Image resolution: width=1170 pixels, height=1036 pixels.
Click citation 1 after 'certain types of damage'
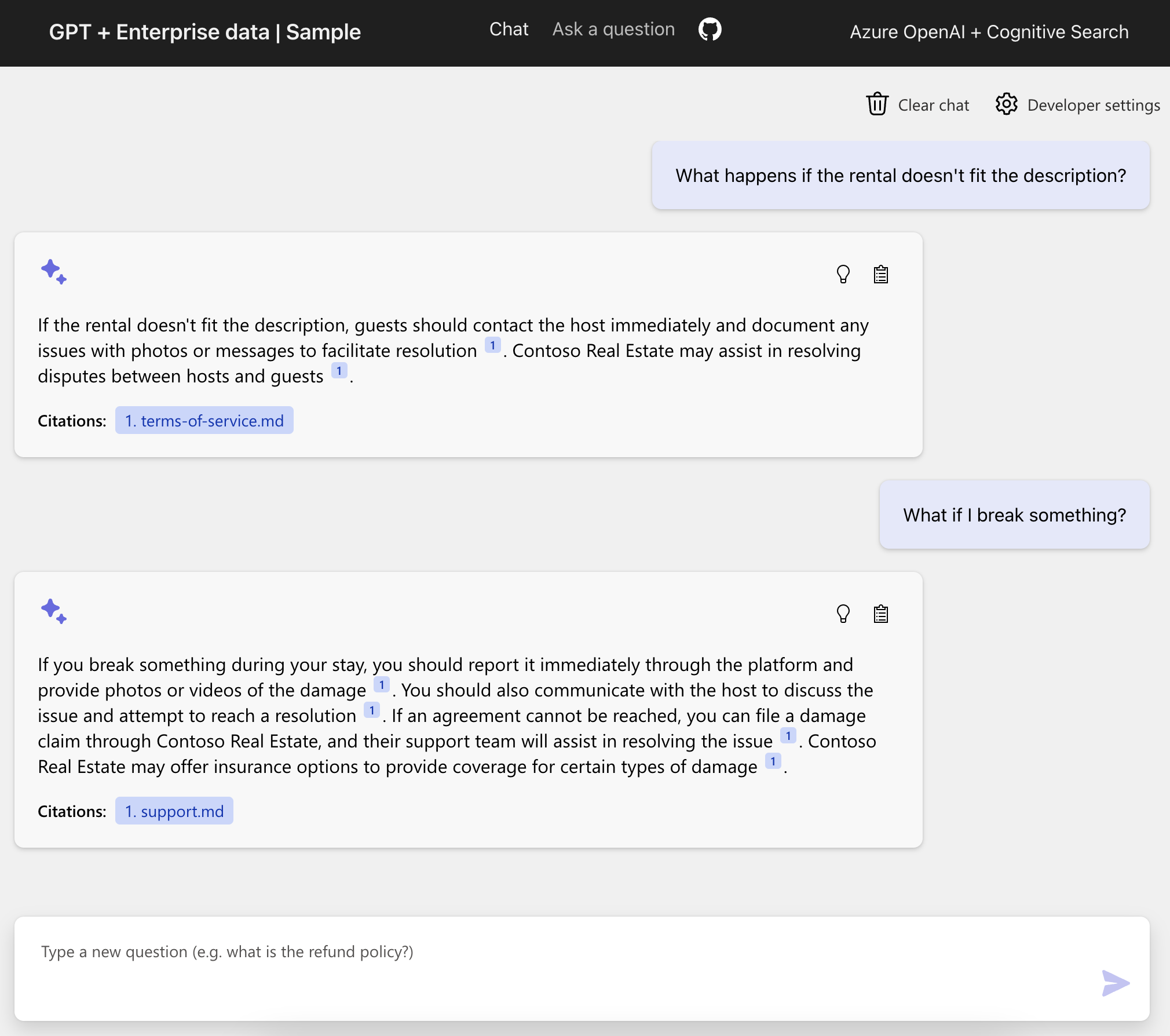[x=773, y=761]
